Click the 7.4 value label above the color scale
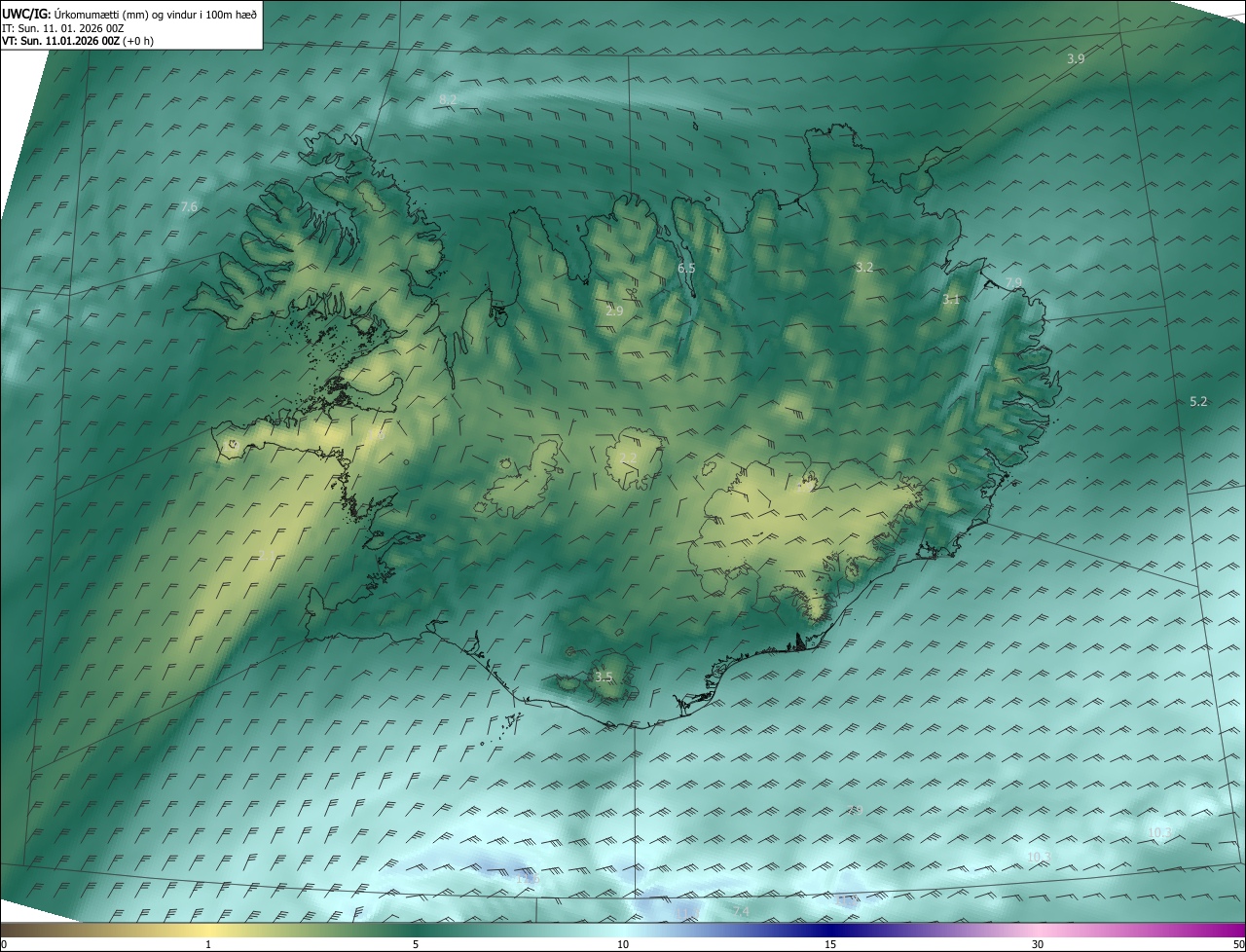Viewport: 1246px width, 952px height. [740, 911]
